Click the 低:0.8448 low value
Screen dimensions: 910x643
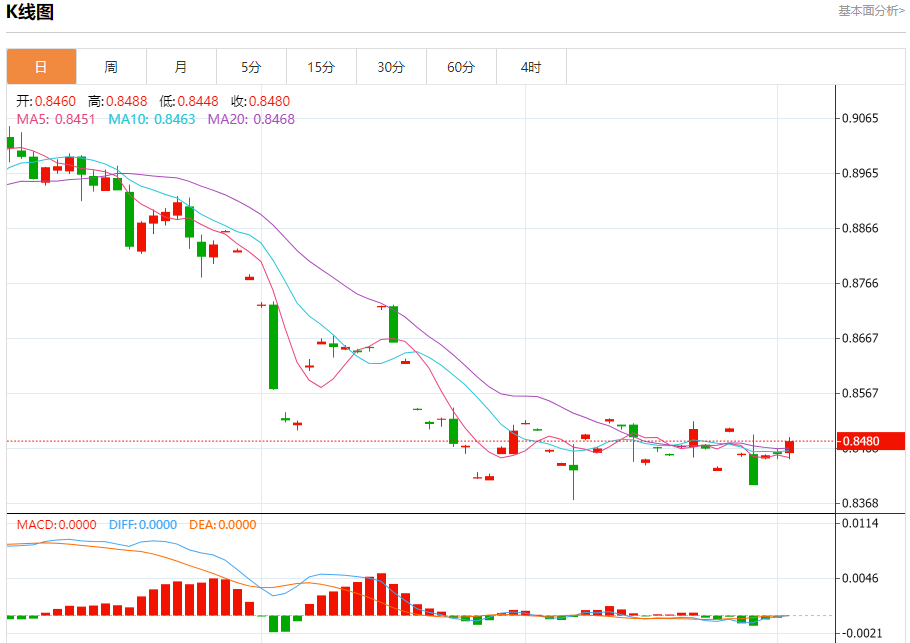[x=189, y=101]
